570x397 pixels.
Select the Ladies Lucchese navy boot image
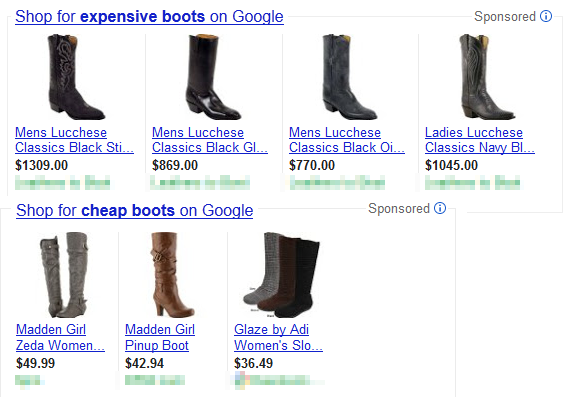click(487, 77)
